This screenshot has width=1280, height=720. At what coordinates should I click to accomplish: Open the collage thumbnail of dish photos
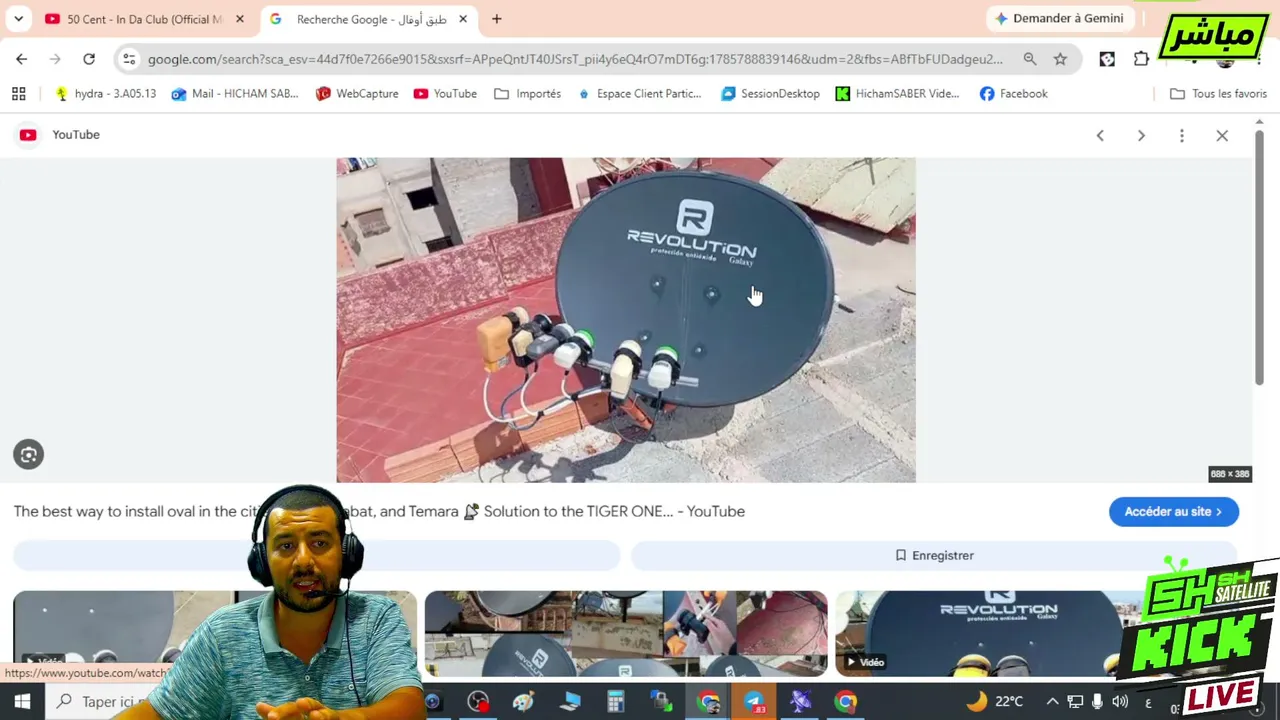(626, 634)
